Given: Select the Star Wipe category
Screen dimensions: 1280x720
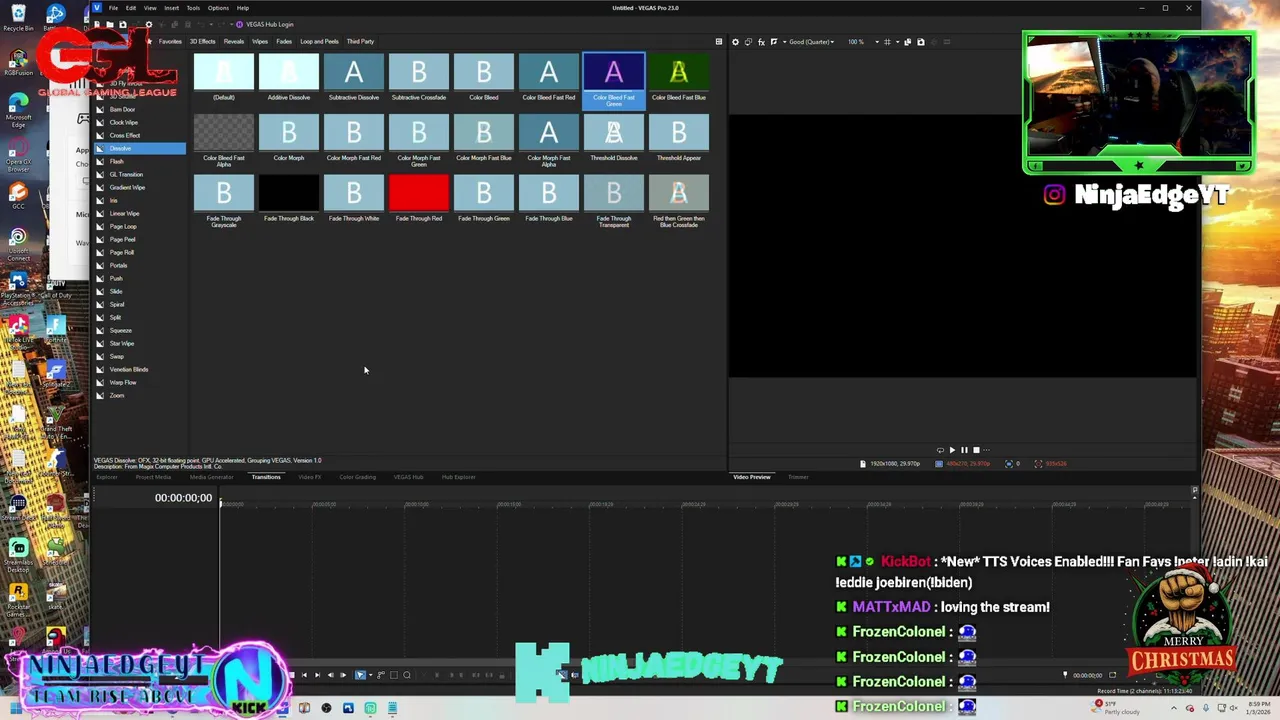Looking at the screenshot, I should tap(121, 343).
